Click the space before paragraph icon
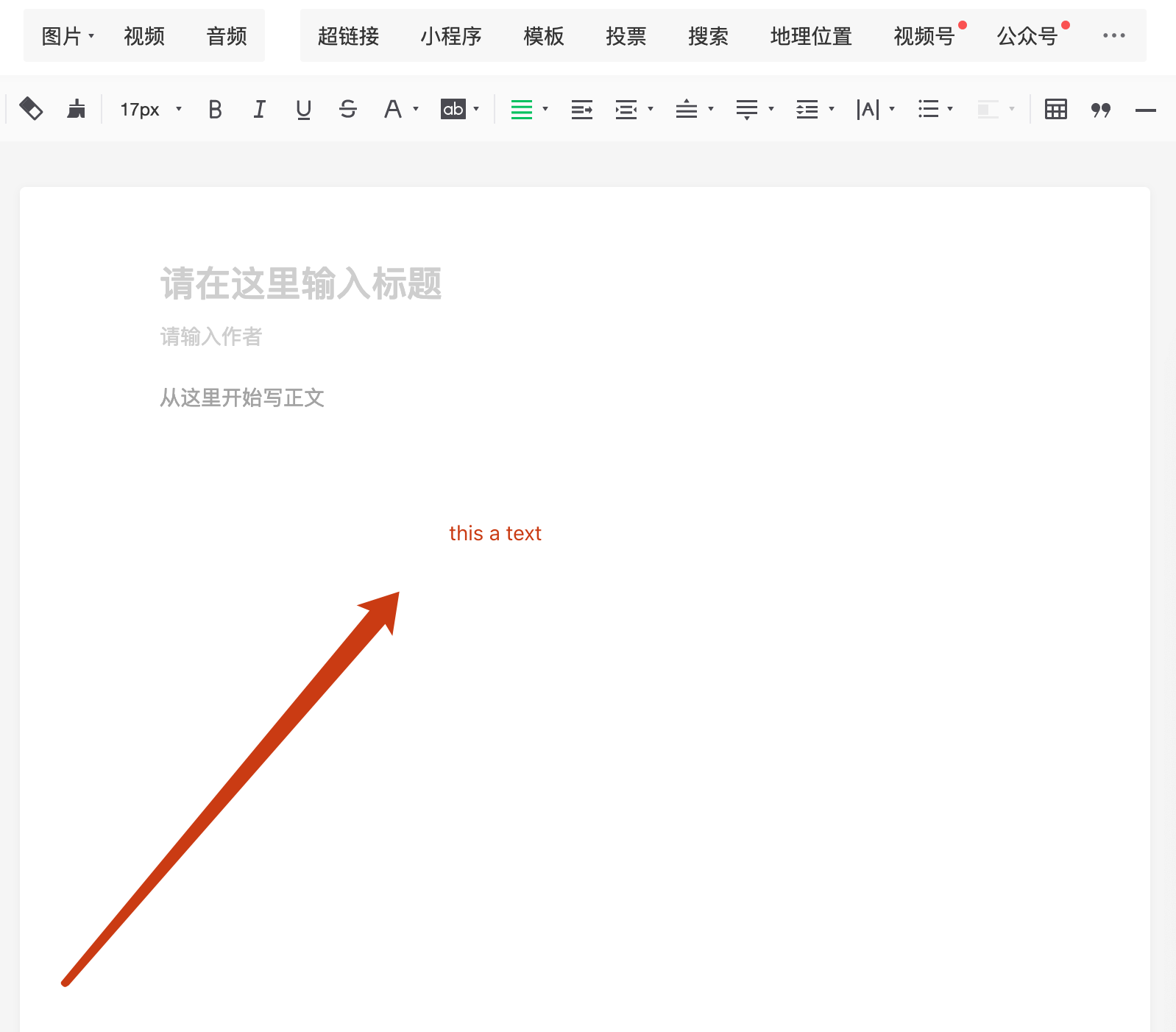1176x1032 pixels. (x=687, y=109)
